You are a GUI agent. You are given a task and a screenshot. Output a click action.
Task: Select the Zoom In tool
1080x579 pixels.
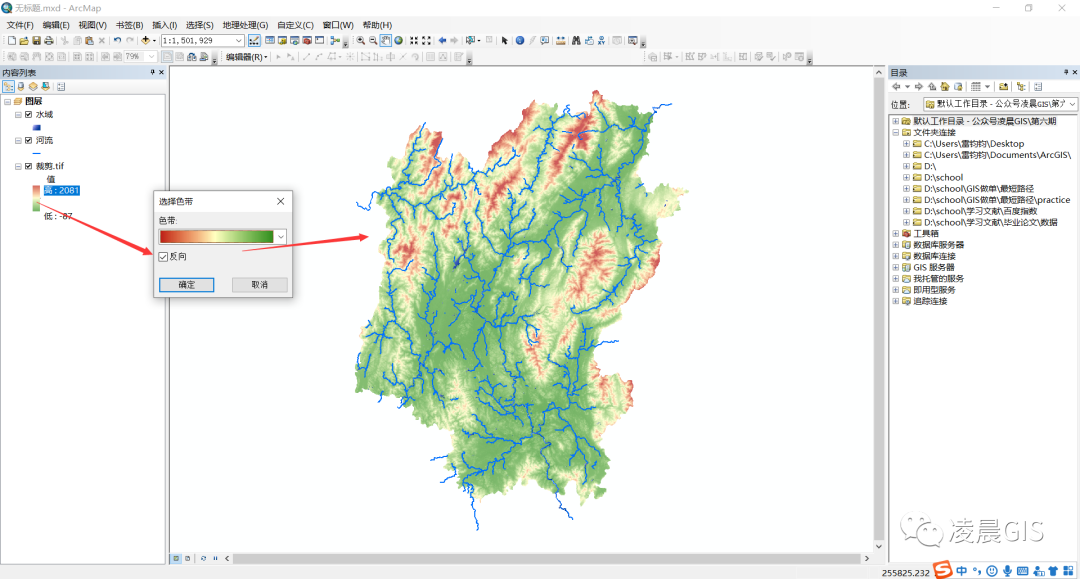click(360, 41)
